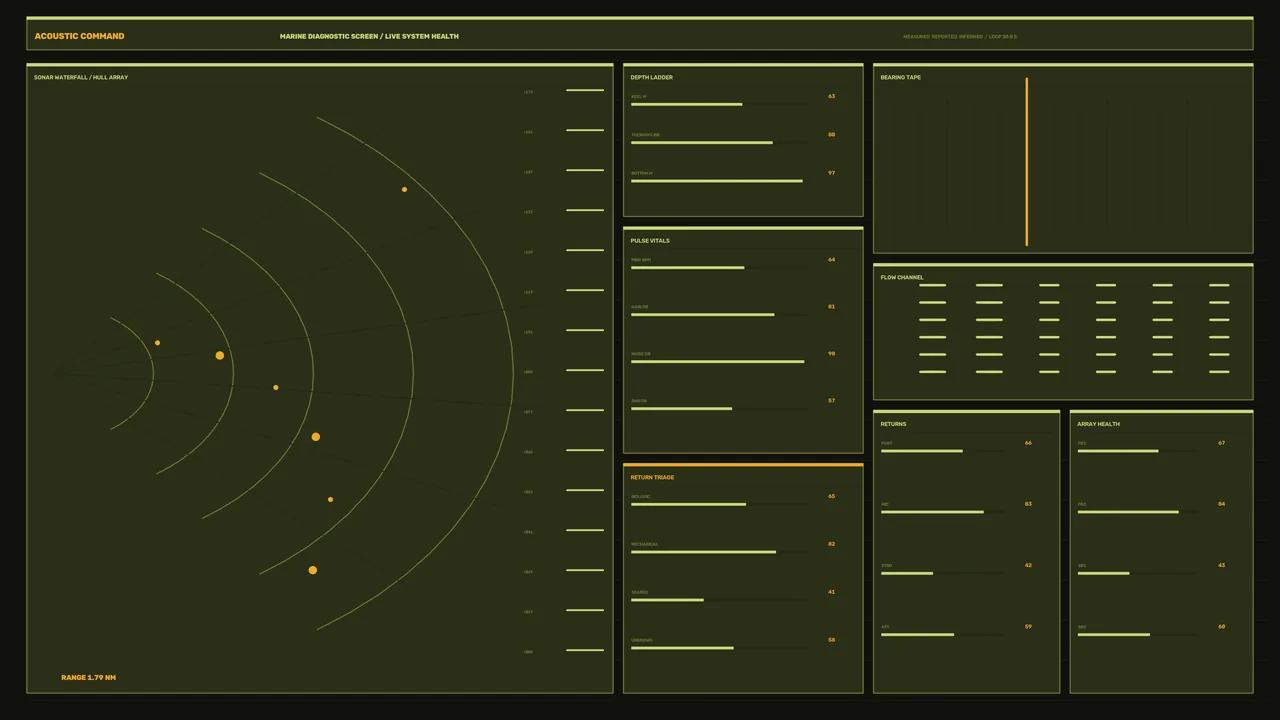Click the Bearing Tape panel title
This screenshot has width=1280, height=720.
pyautogui.click(x=901, y=77)
